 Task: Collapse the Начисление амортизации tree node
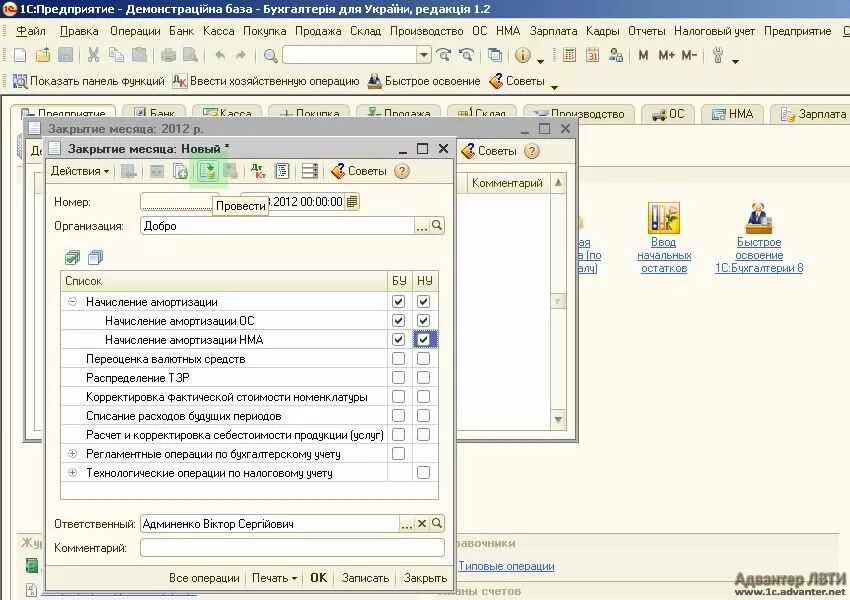72,301
